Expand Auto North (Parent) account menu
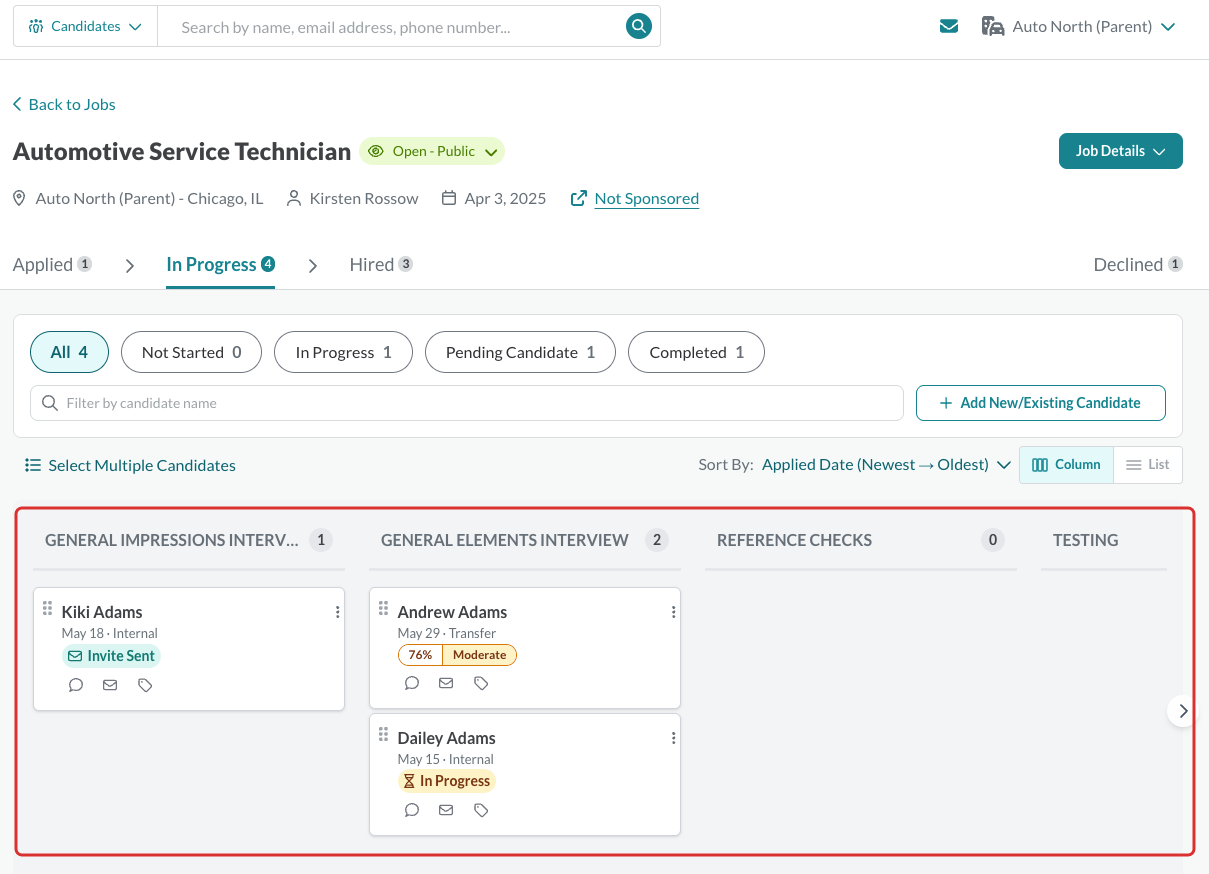Screen dimensions: 1209x874 [x=1078, y=27]
